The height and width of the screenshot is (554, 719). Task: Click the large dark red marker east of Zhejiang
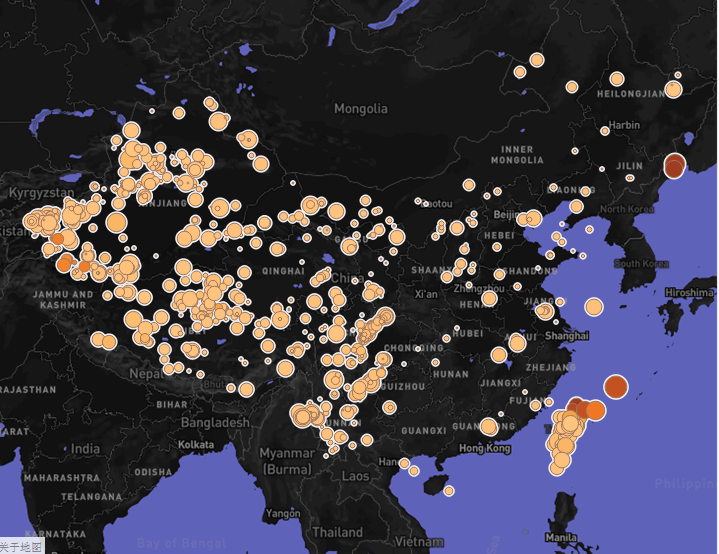tap(616, 387)
